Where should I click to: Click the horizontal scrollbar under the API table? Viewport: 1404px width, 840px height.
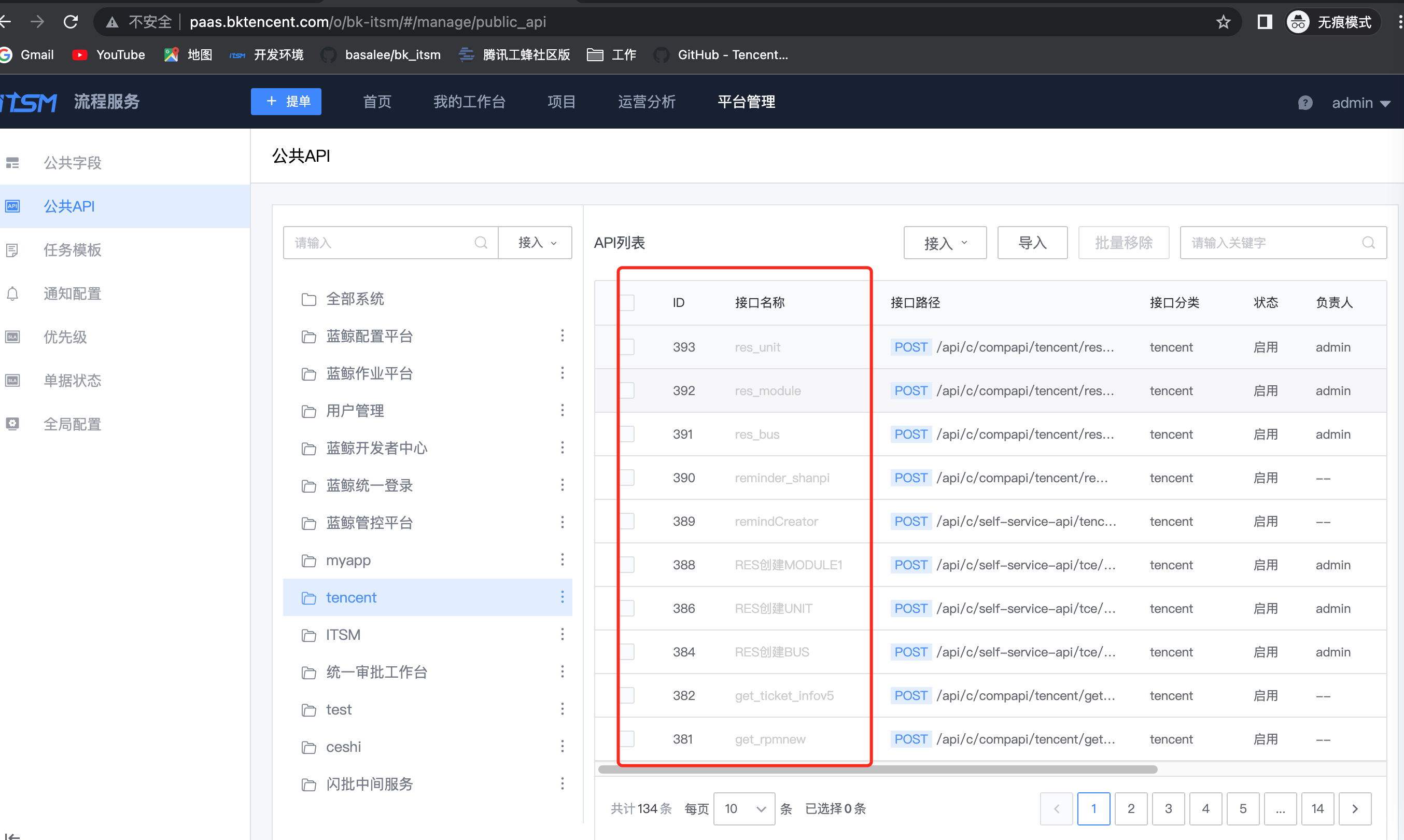pyautogui.click(x=878, y=769)
